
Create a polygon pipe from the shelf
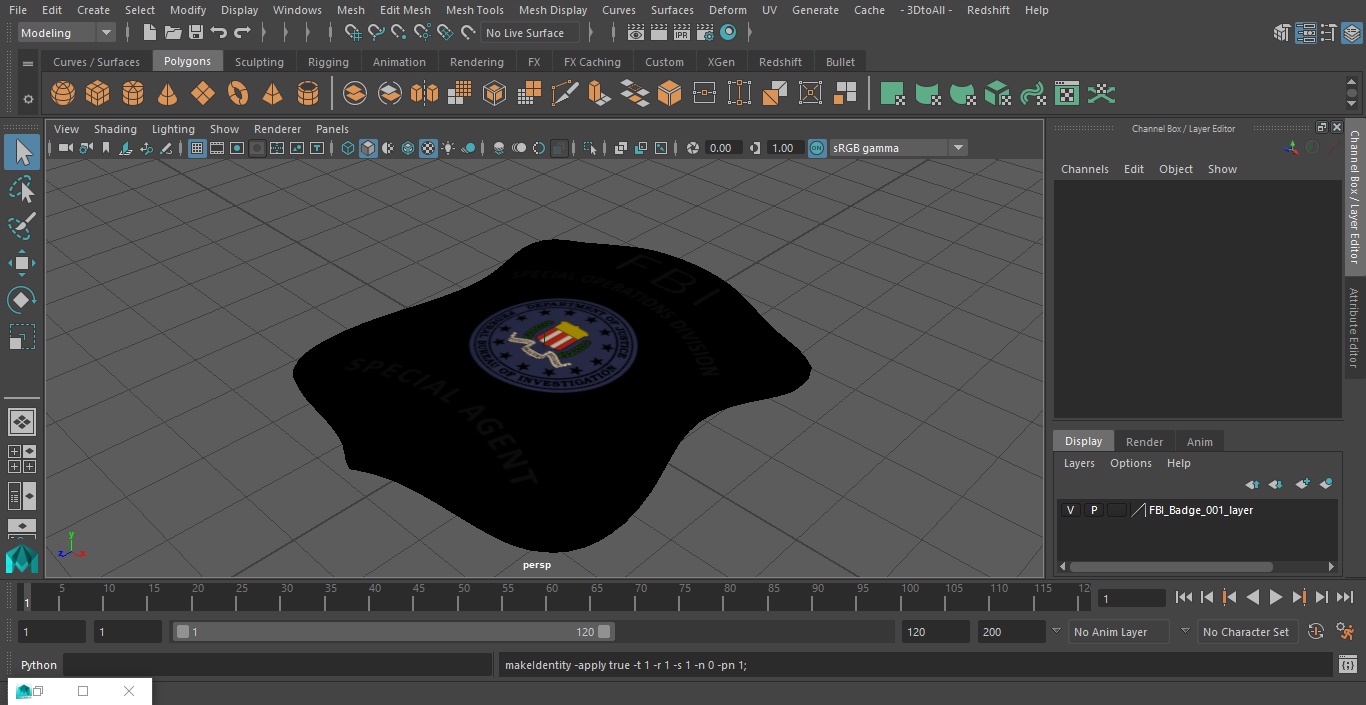[308, 94]
